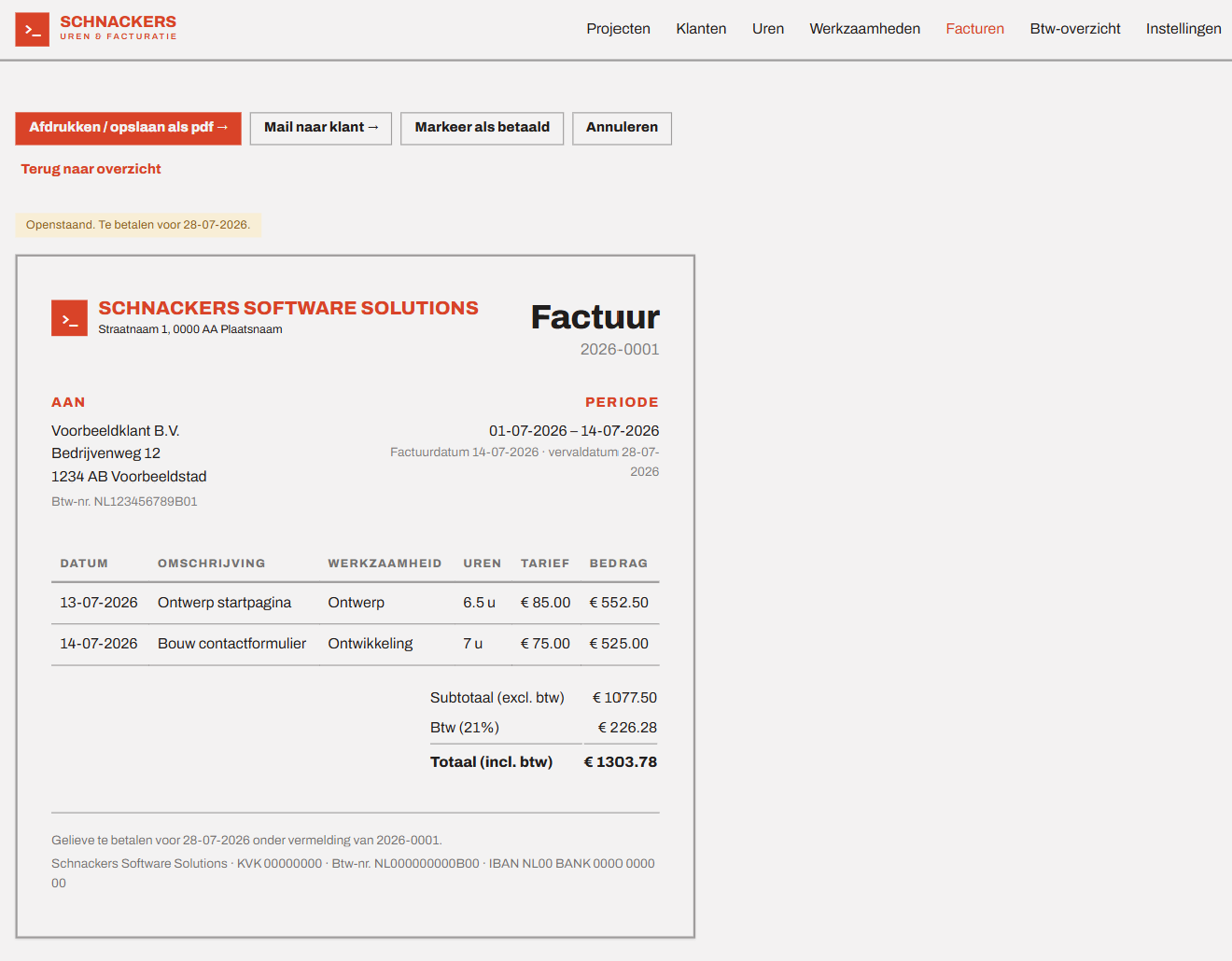This screenshot has height=961, width=1232.
Task: Click the BEDRAG column header
Action: [618, 564]
